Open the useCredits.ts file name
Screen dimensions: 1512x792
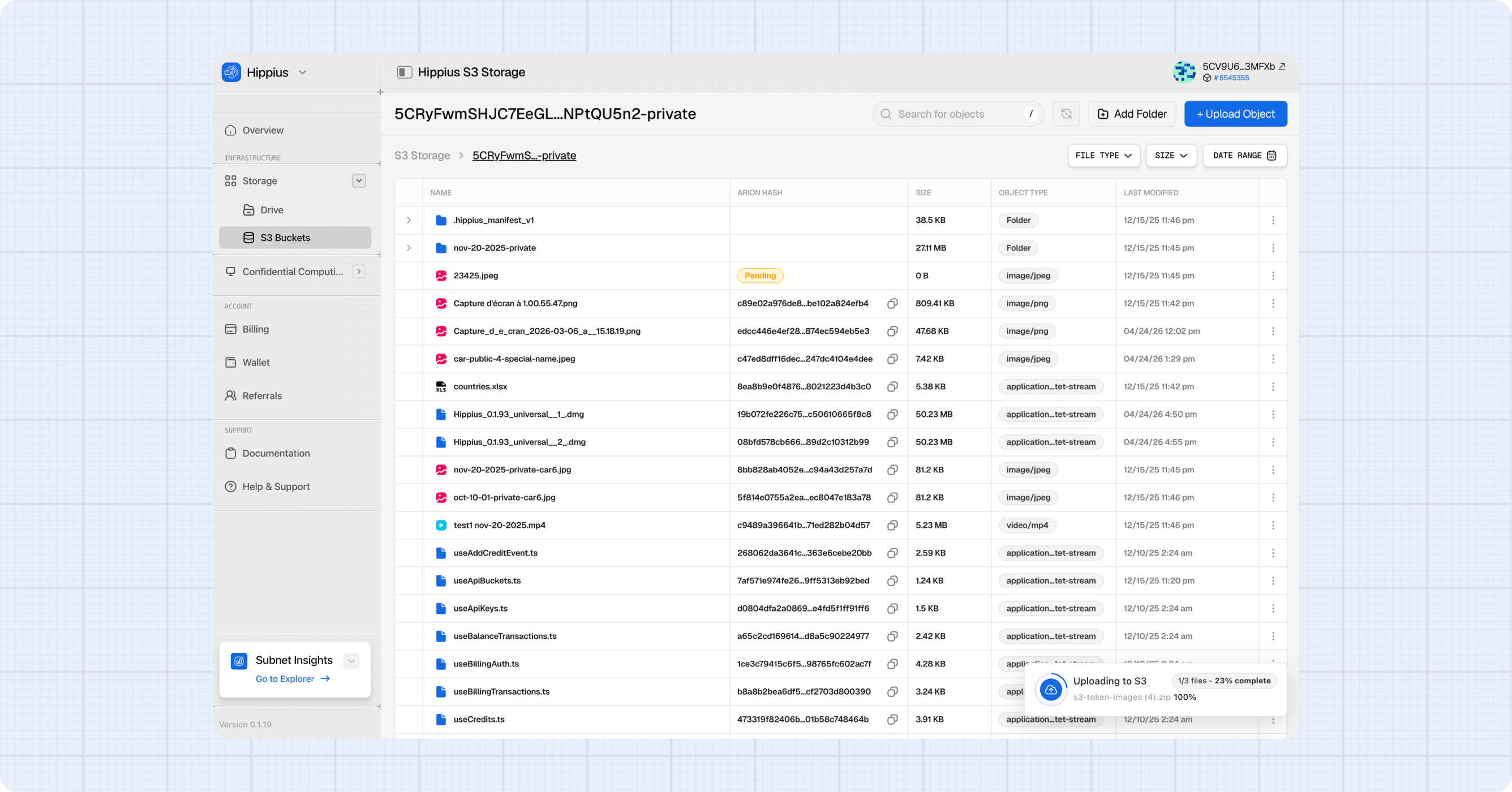click(x=478, y=719)
